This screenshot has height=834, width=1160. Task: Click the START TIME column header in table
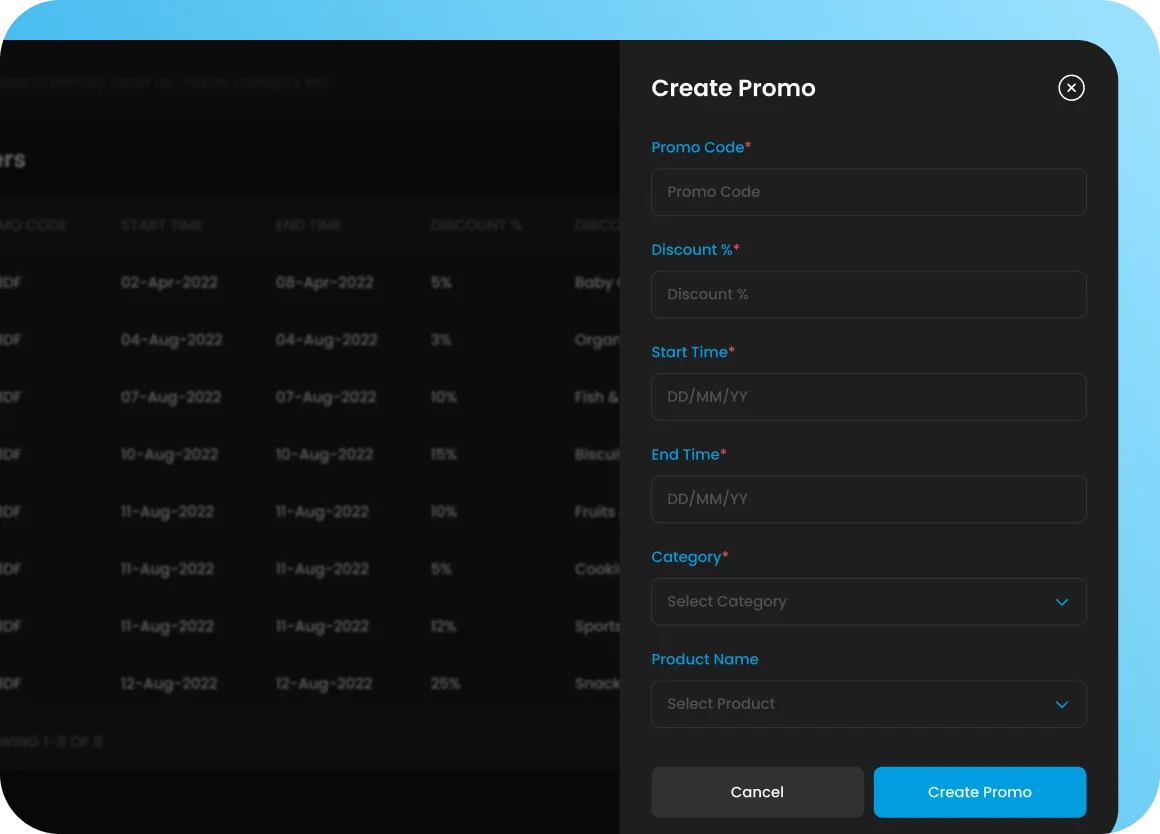tap(162, 225)
